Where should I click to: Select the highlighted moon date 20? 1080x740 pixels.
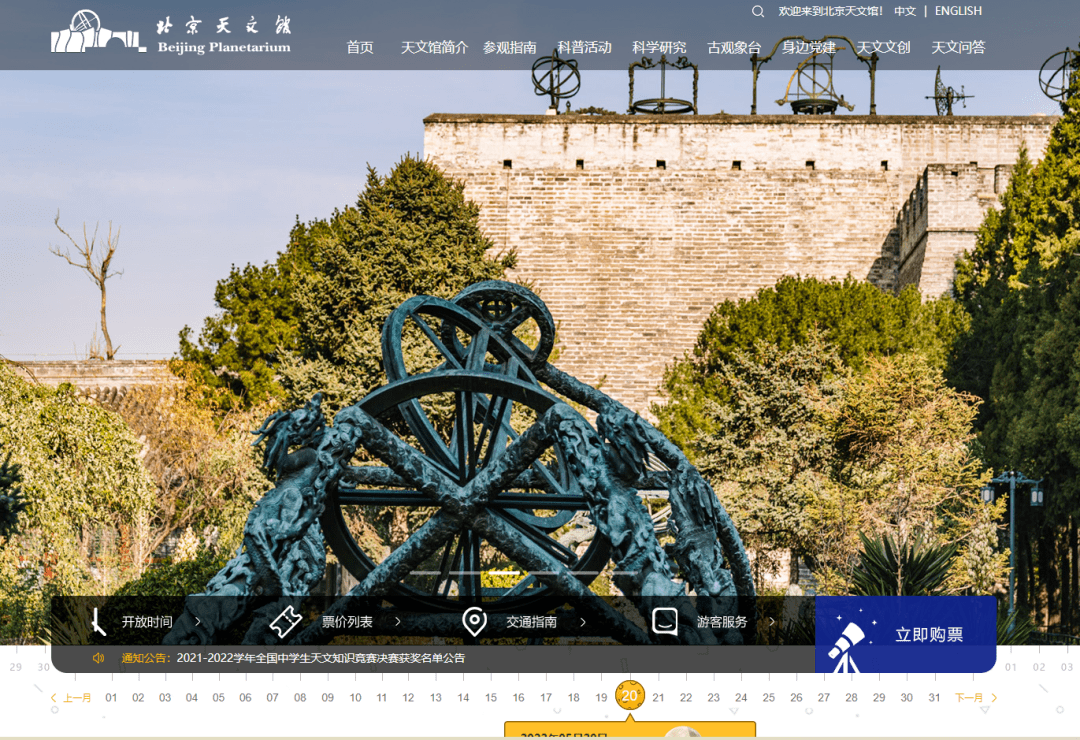point(630,696)
